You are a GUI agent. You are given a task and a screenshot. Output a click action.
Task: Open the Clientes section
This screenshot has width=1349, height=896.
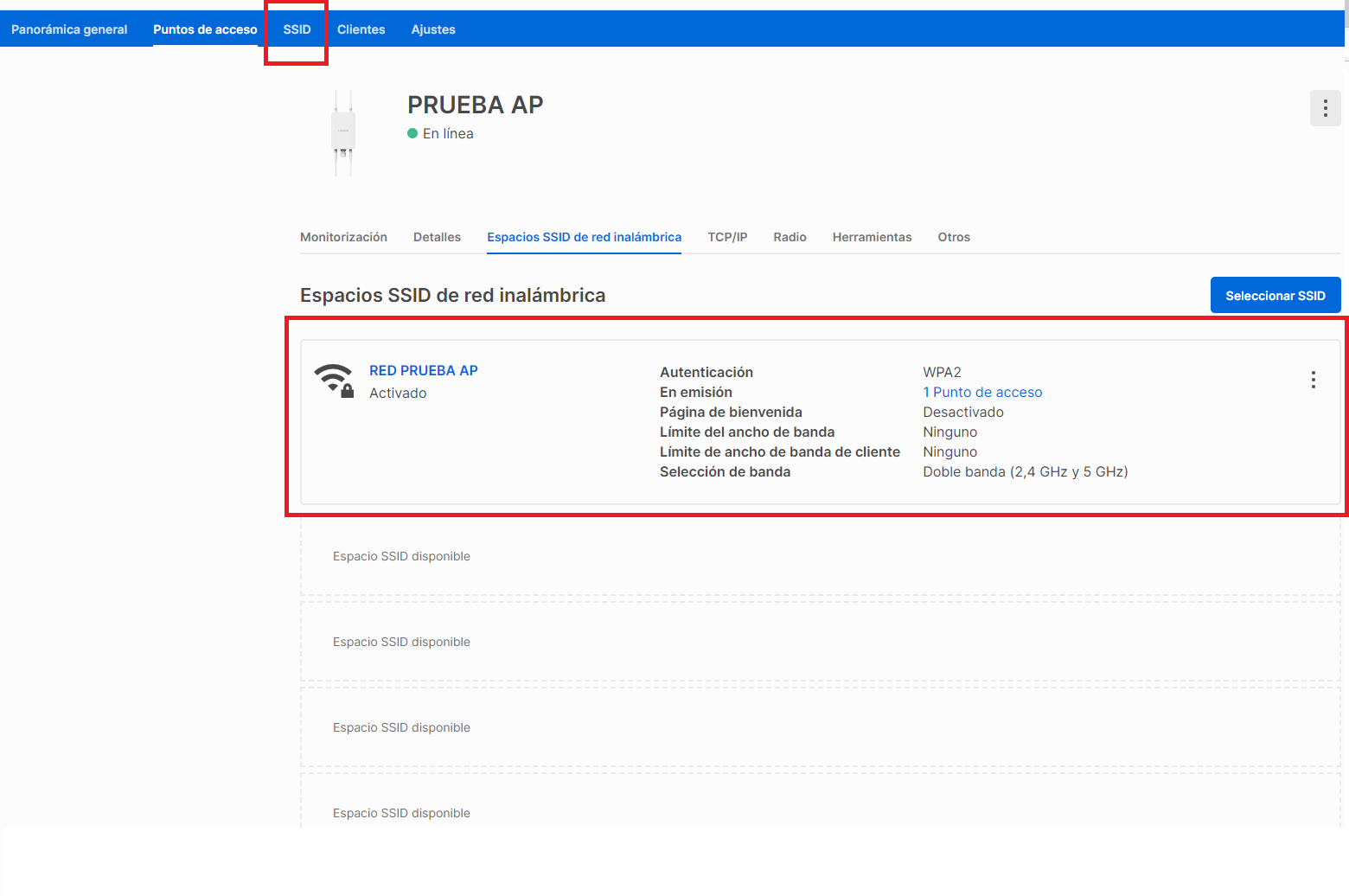click(x=361, y=29)
